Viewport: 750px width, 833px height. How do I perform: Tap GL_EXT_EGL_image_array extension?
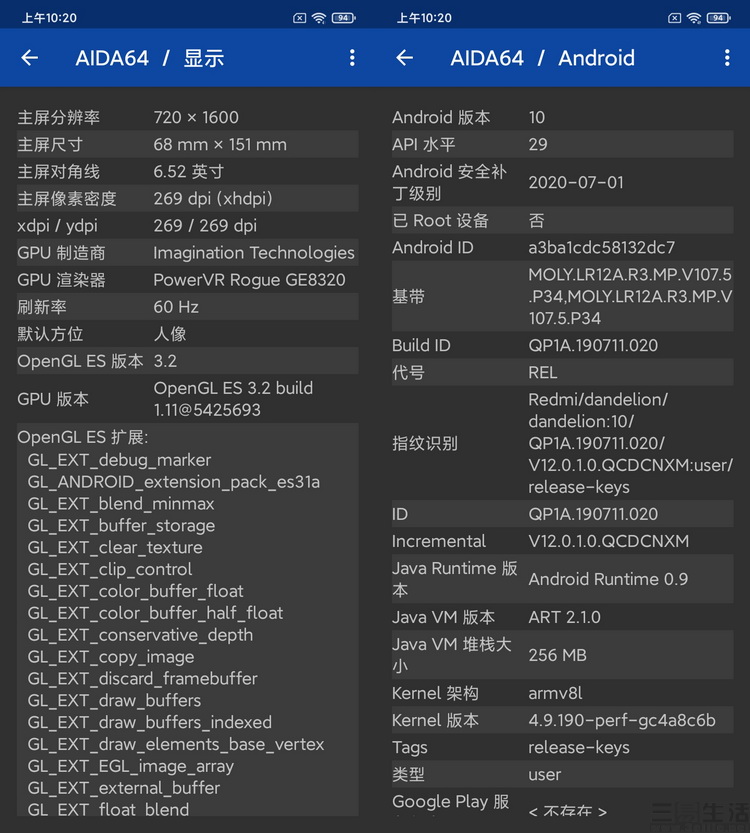click(131, 766)
